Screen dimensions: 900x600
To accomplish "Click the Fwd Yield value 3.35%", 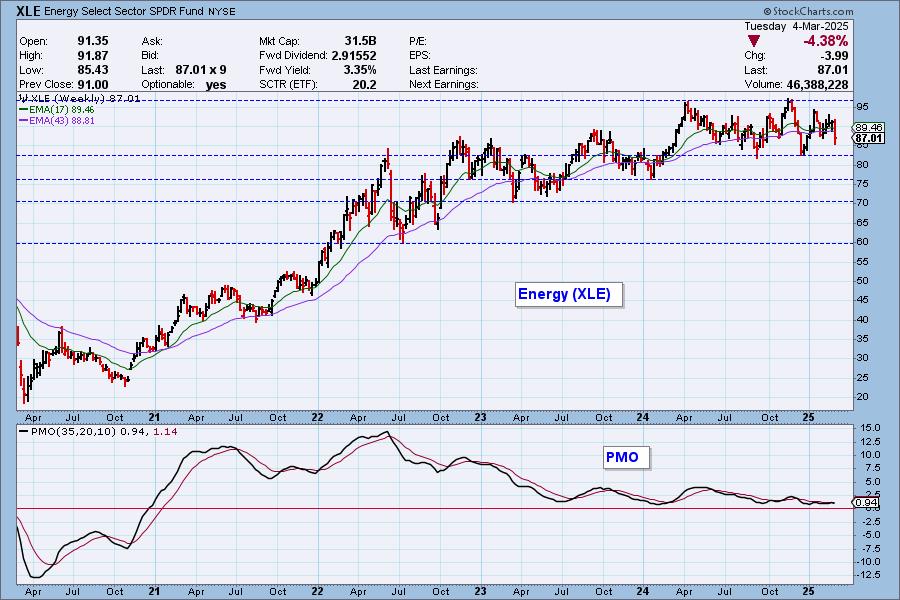I will coord(360,70).
